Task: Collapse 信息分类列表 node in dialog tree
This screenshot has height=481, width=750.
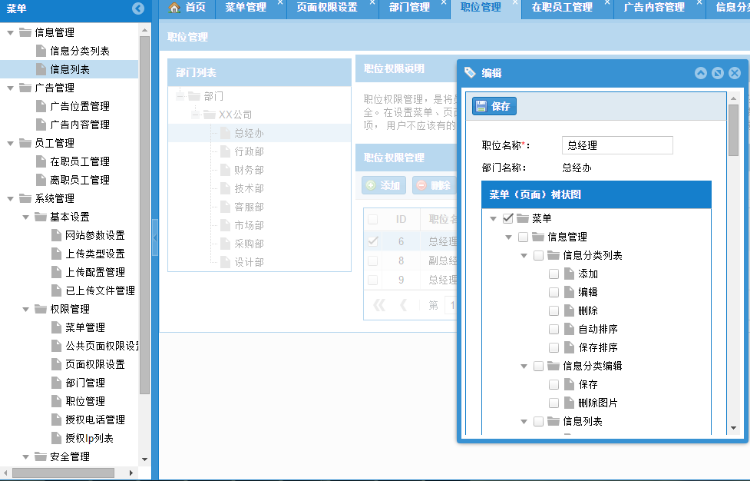Action: pos(524,255)
